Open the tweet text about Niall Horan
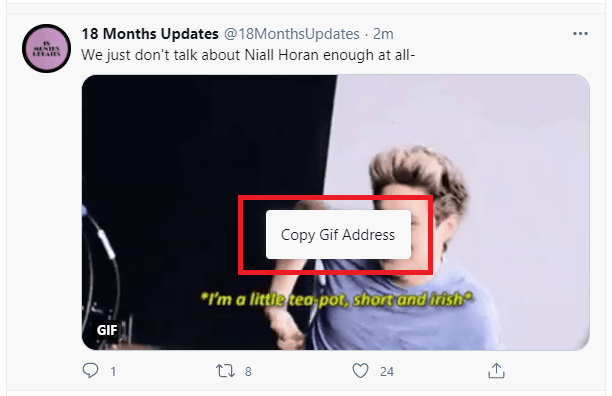The height and width of the screenshot is (396, 612). [248, 55]
